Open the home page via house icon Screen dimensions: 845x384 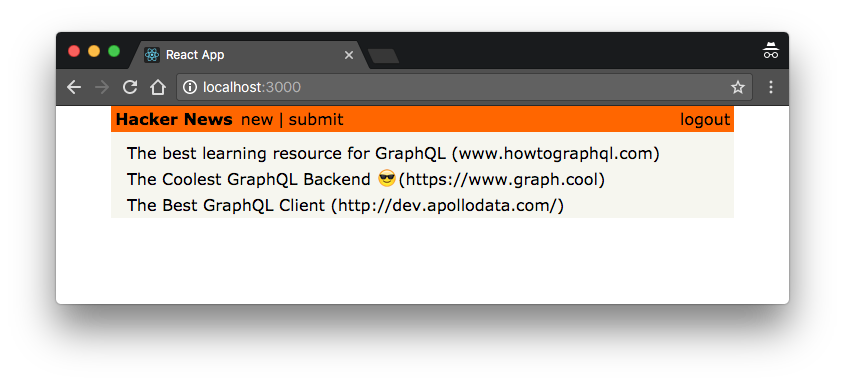click(x=157, y=87)
